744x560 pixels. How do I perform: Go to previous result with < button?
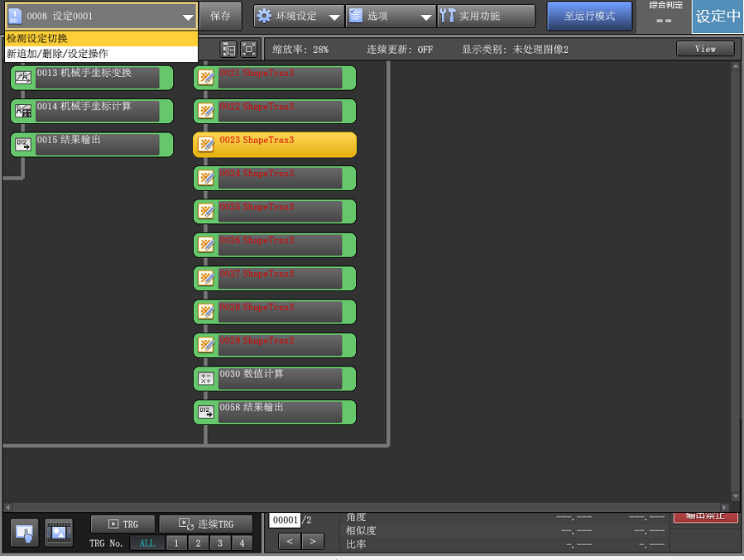tap(289, 541)
